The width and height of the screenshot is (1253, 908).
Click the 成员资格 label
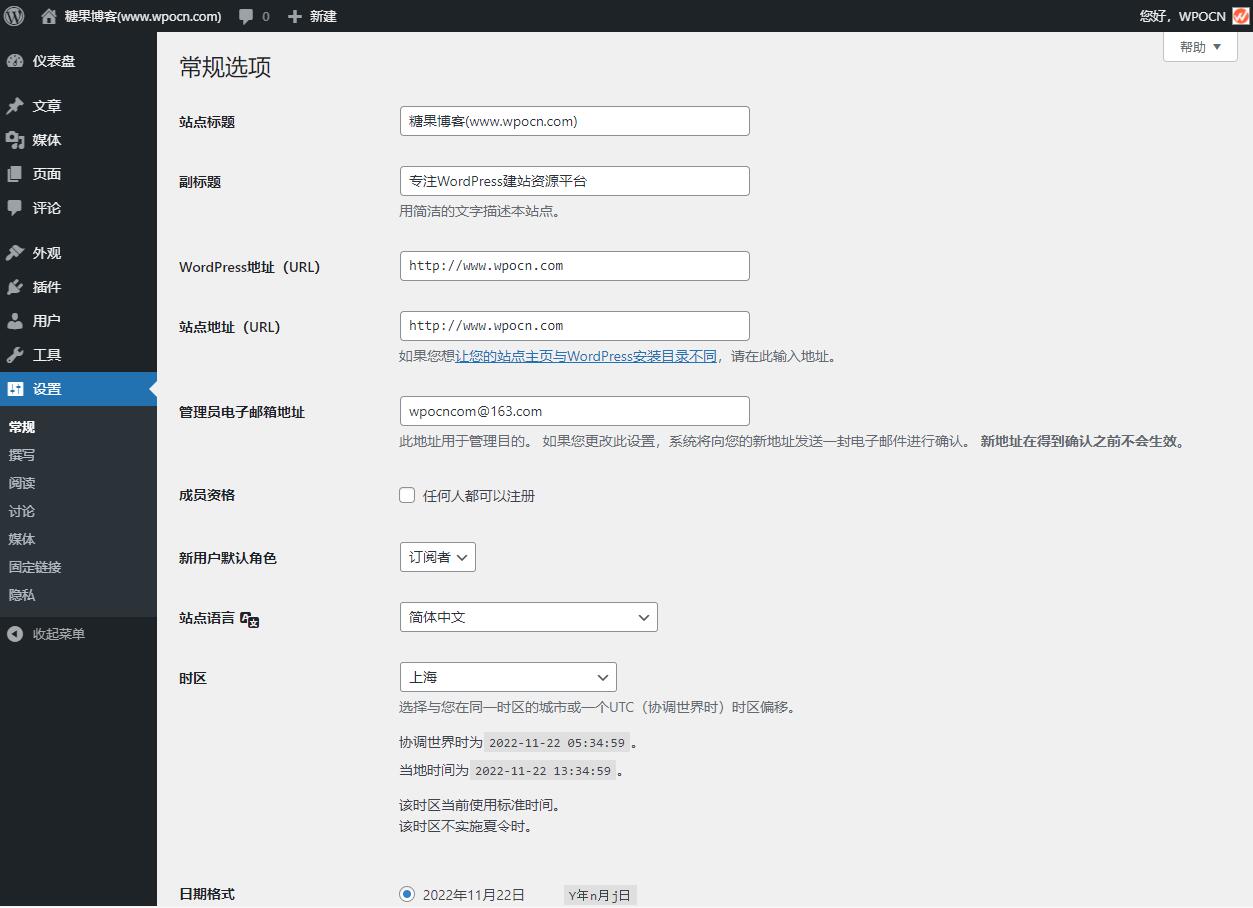pos(207,495)
